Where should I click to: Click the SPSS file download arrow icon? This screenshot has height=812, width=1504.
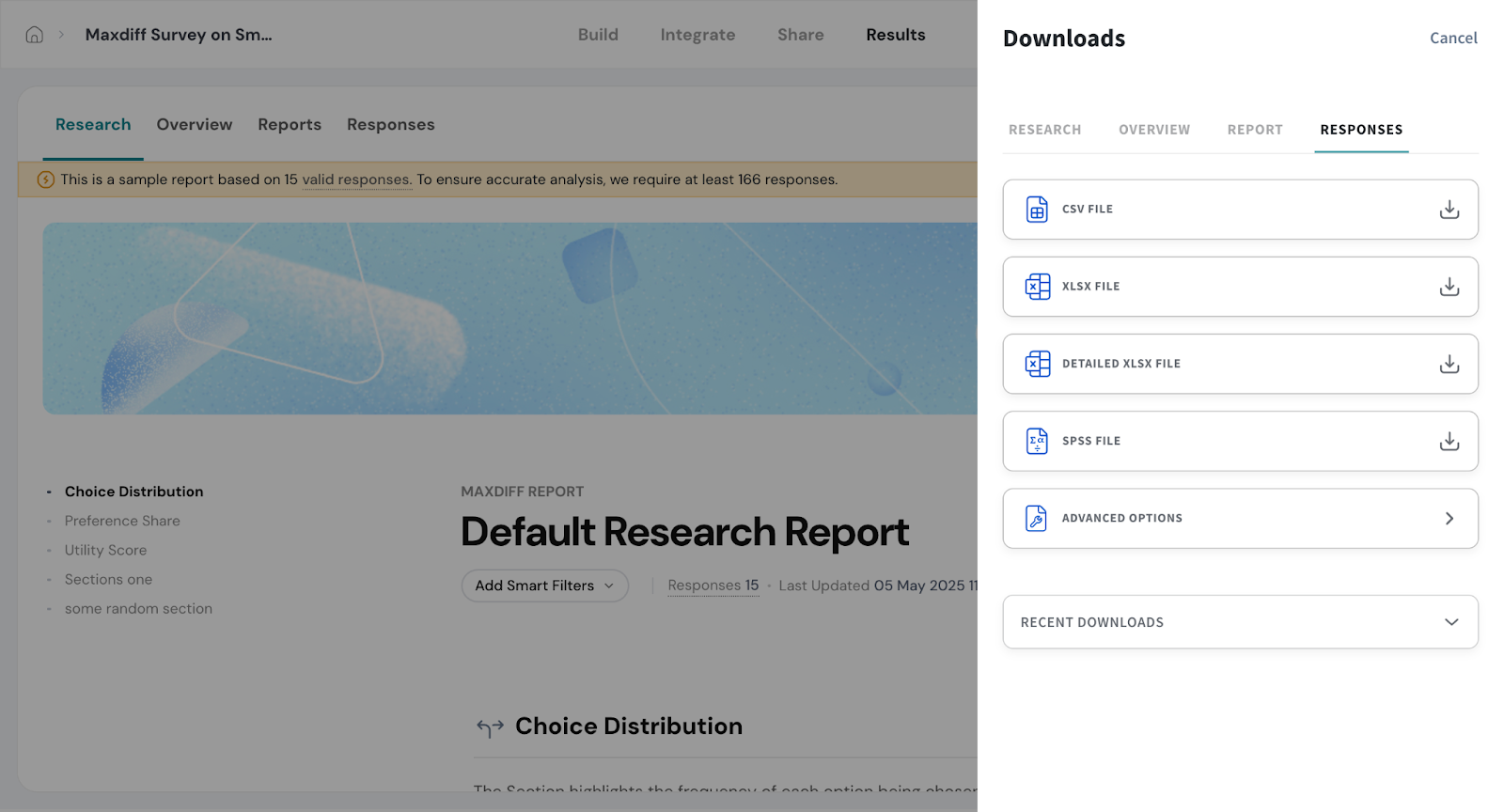[x=1449, y=441]
